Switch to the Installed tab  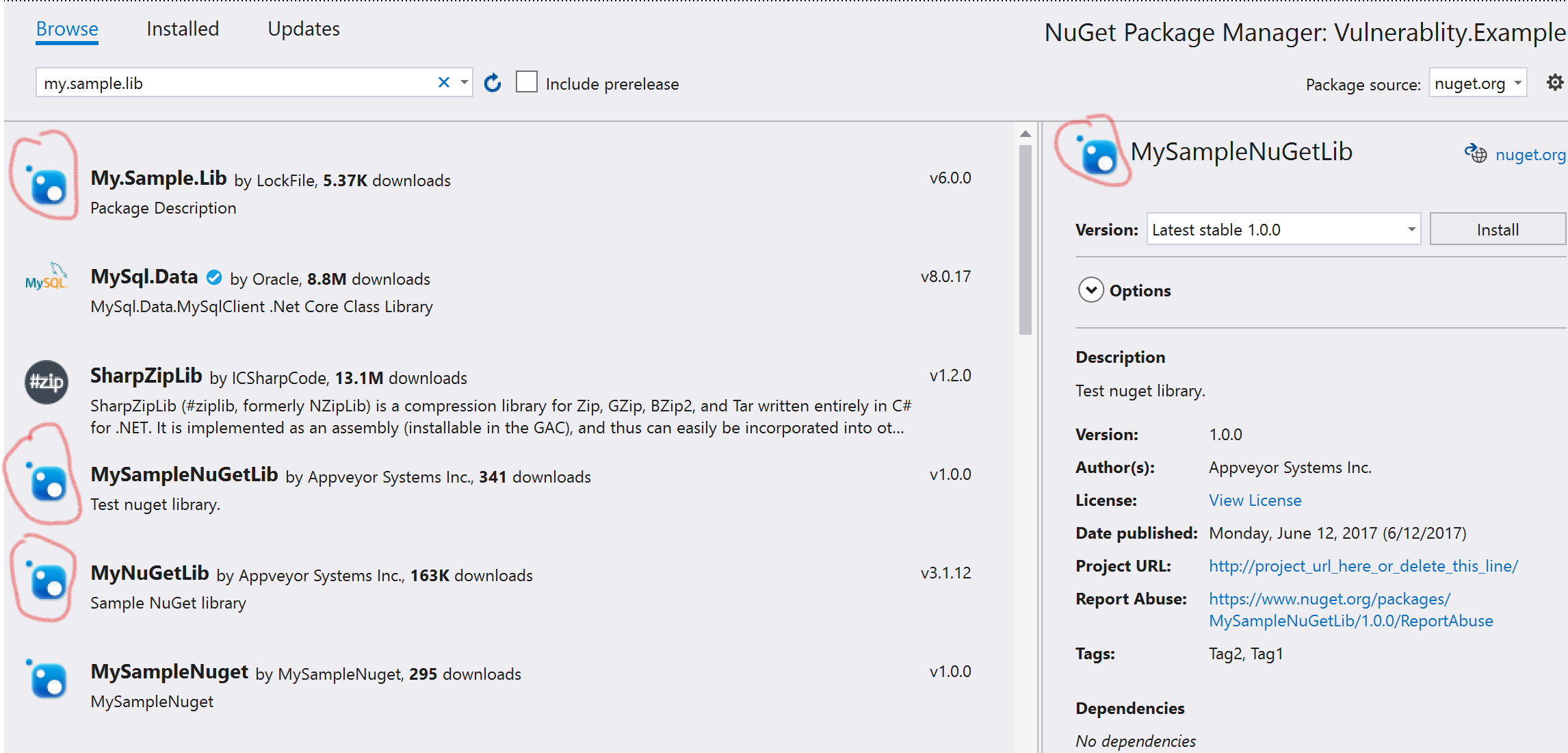pos(181,29)
